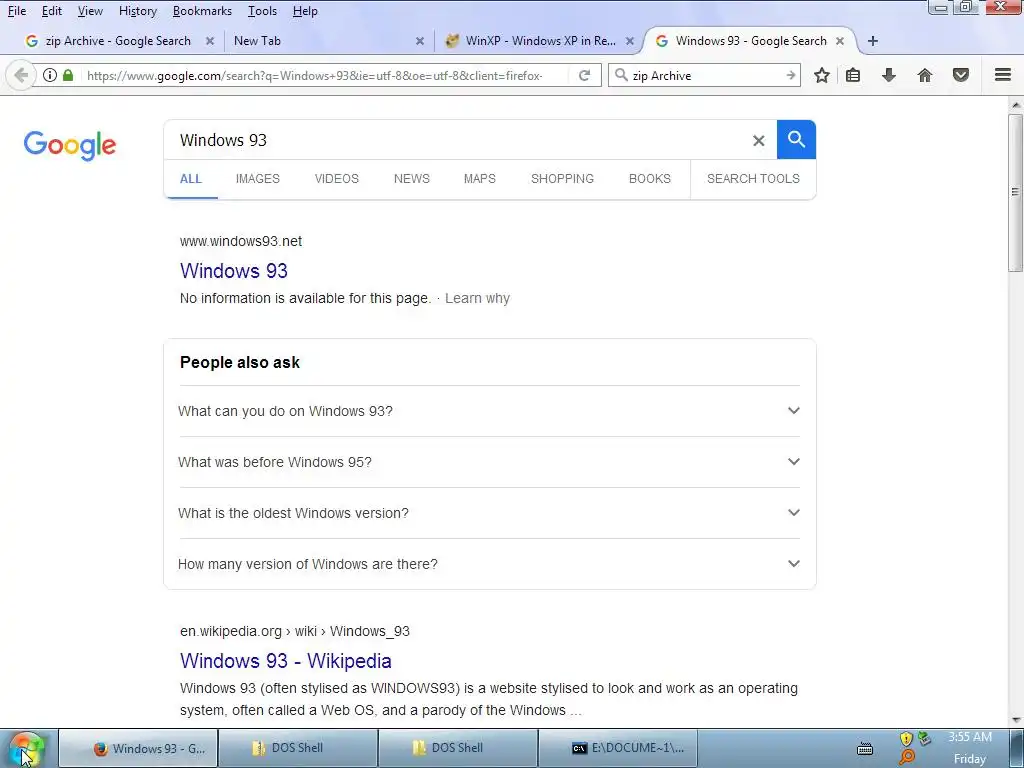Expand 'What can you do on Windows 93?'
The image size is (1024, 768).
(489, 411)
